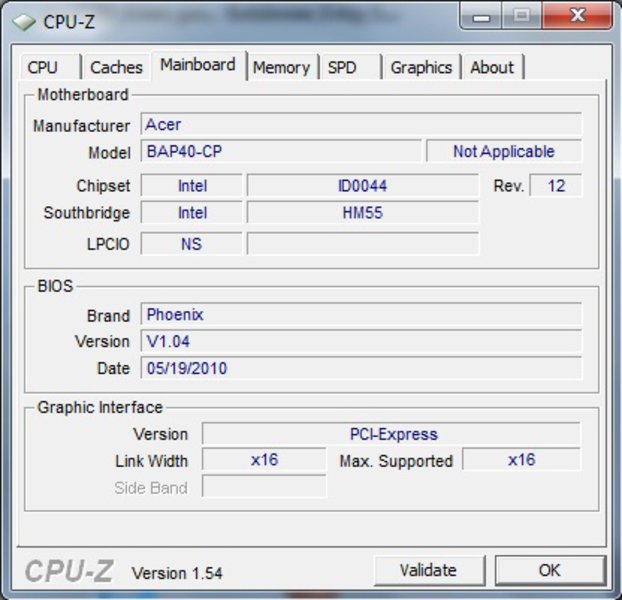Click the Max. Supported x16 value
Screen dimensions: 622x600
(x=521, y=460)
